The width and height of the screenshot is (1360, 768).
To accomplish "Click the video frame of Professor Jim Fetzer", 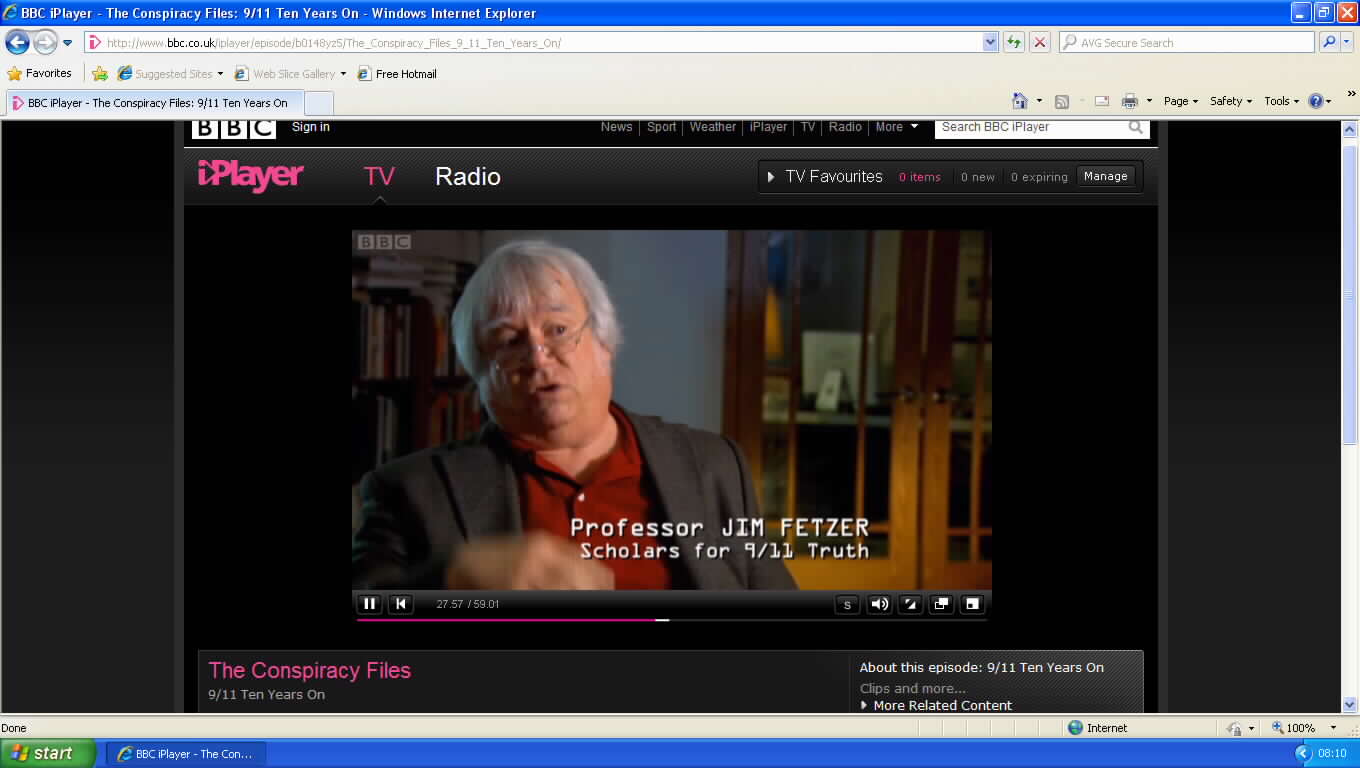I will (x=671, y=410).
